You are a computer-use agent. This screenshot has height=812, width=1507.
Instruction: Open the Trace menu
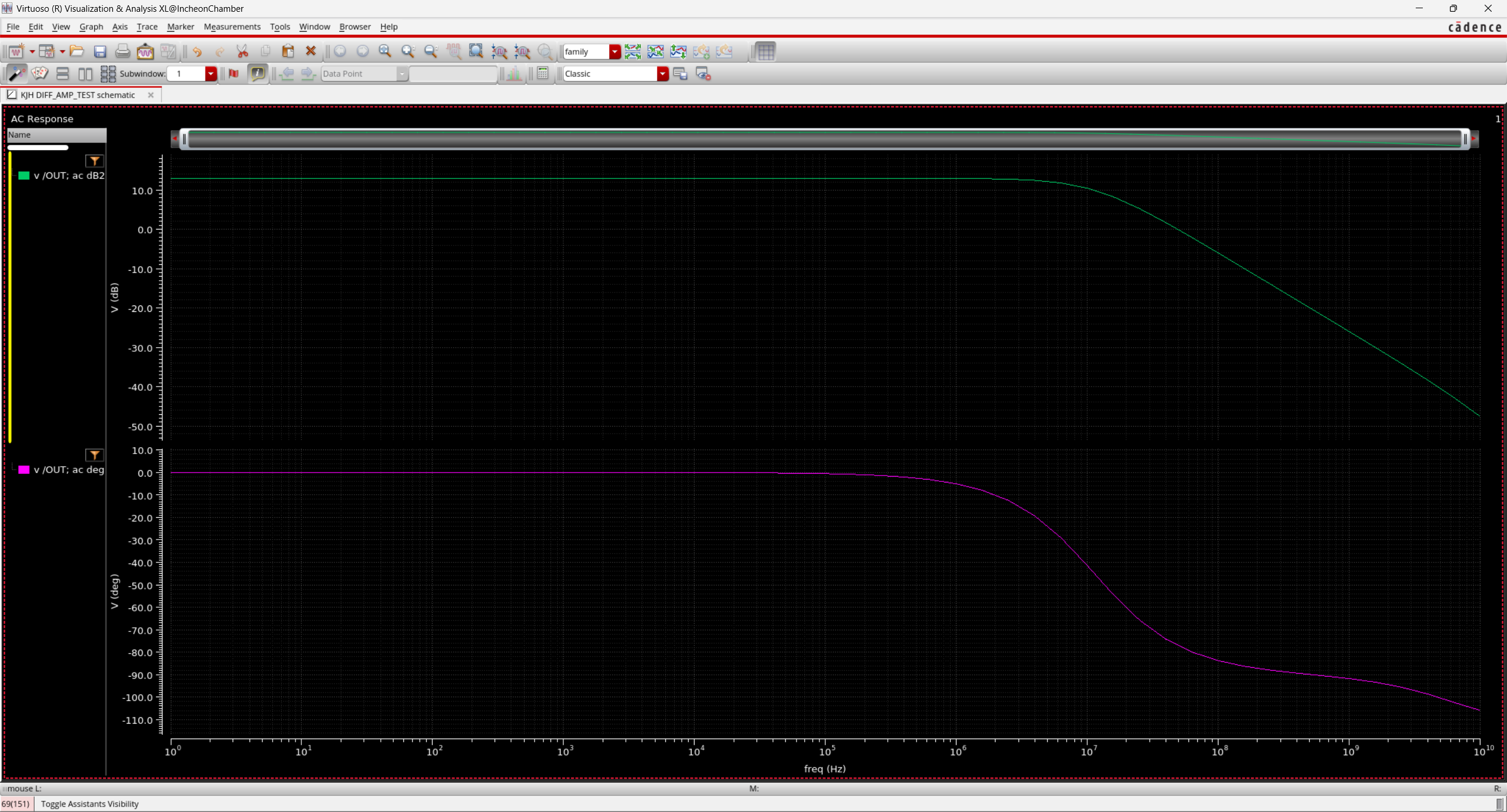coord(147,26)
